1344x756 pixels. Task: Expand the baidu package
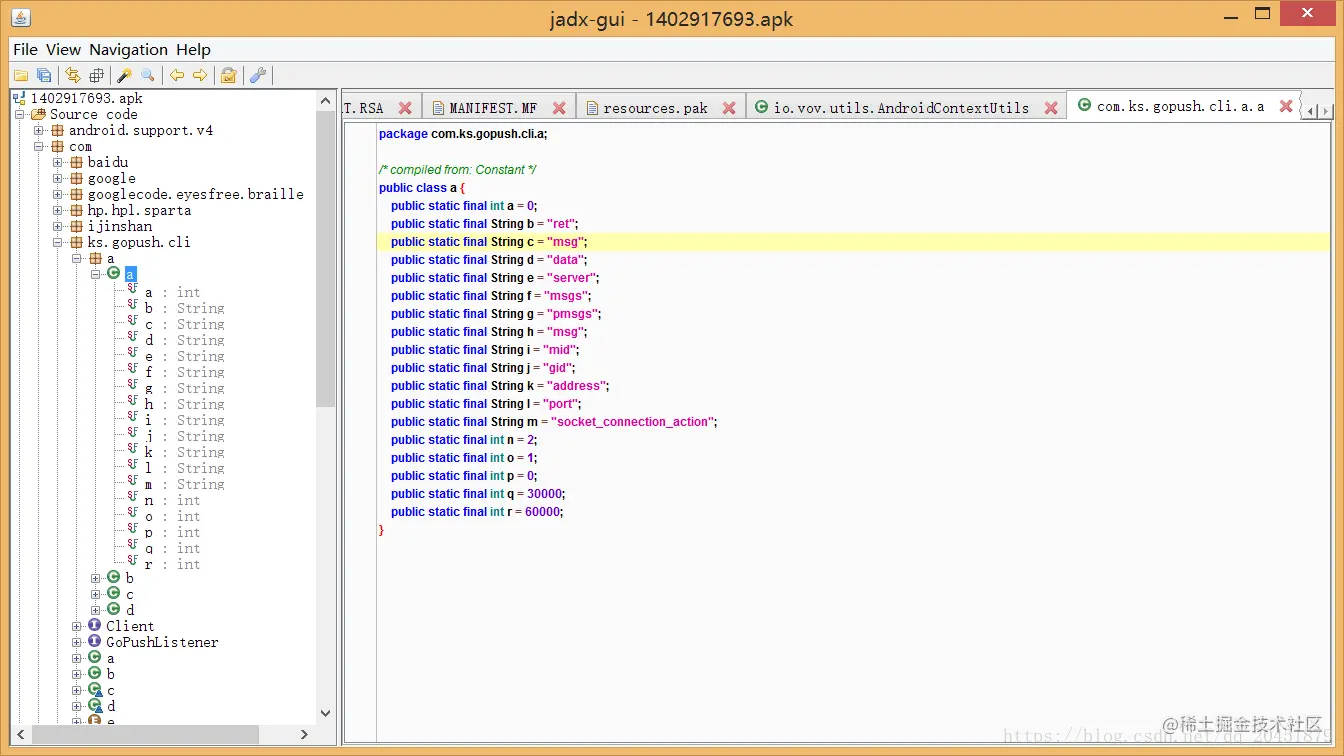point(58,163)
